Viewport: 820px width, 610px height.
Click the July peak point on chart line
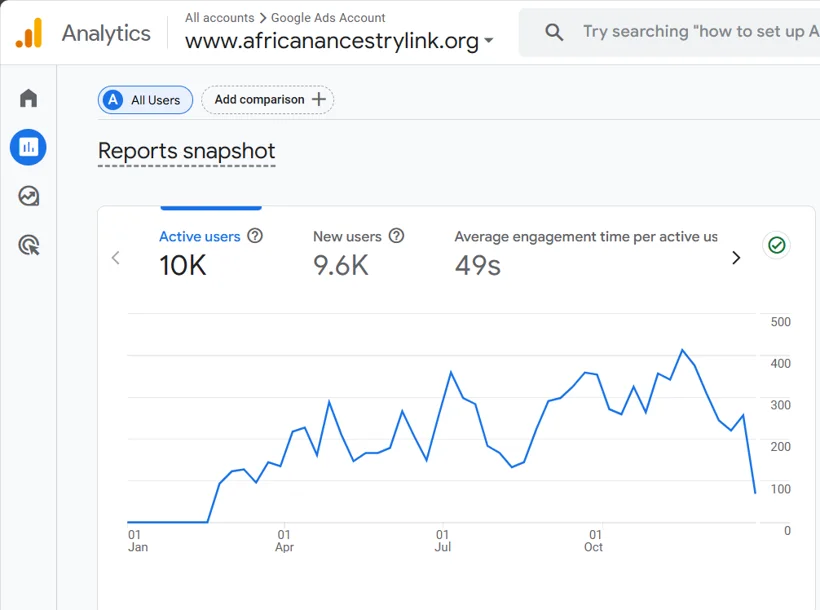[x=451, y=372]
